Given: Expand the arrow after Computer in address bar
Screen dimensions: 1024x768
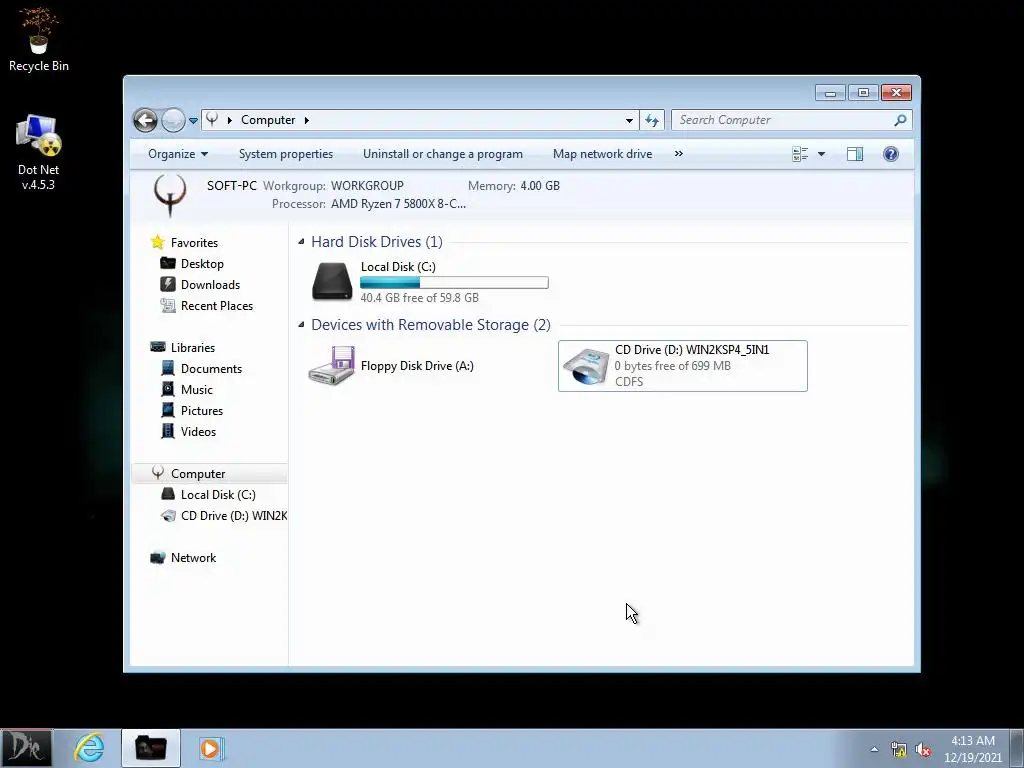Looking at the screenshot, I should pos(306,120).
